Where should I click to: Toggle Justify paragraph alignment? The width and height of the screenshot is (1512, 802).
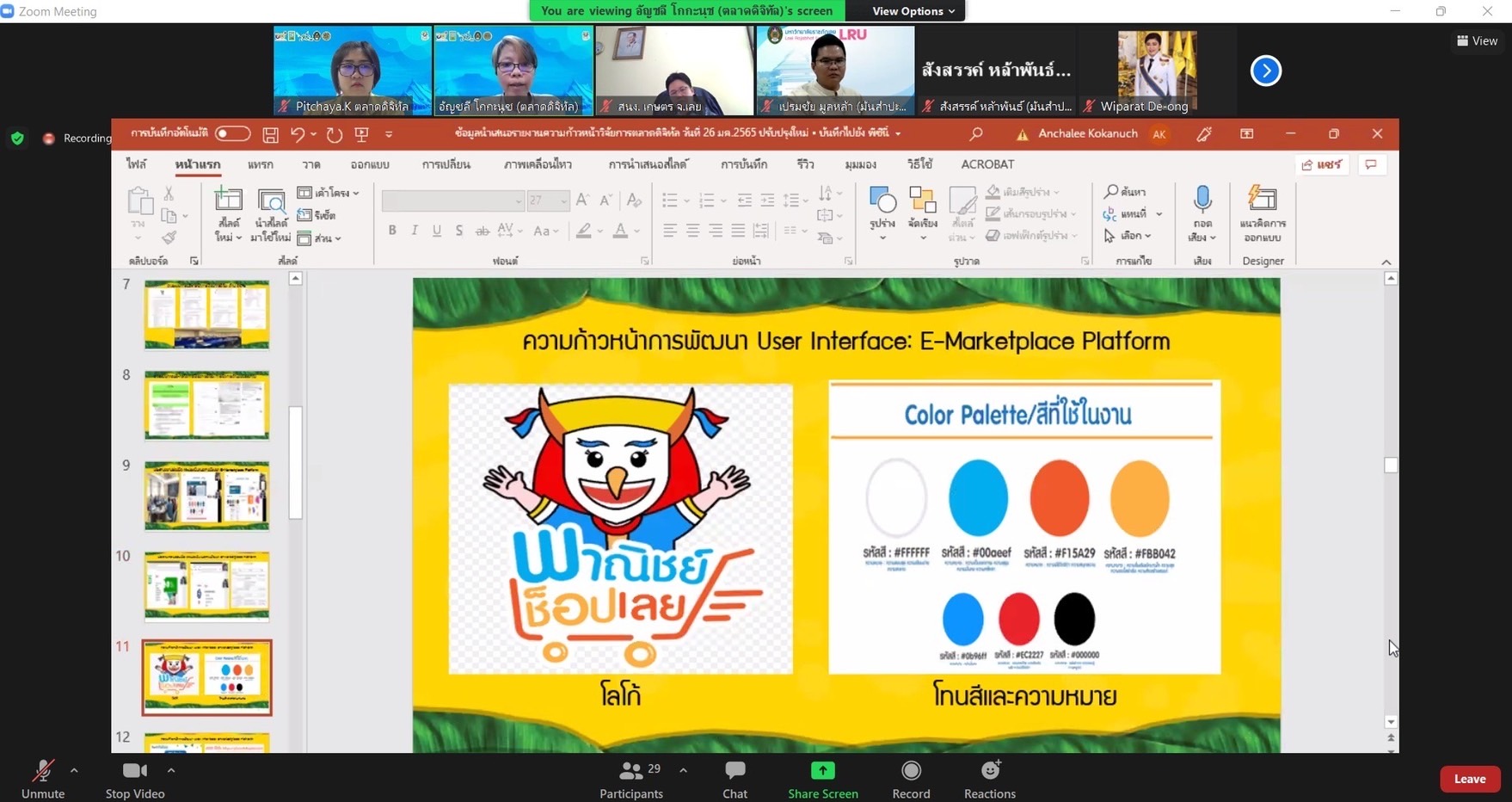tap(738, 231)
